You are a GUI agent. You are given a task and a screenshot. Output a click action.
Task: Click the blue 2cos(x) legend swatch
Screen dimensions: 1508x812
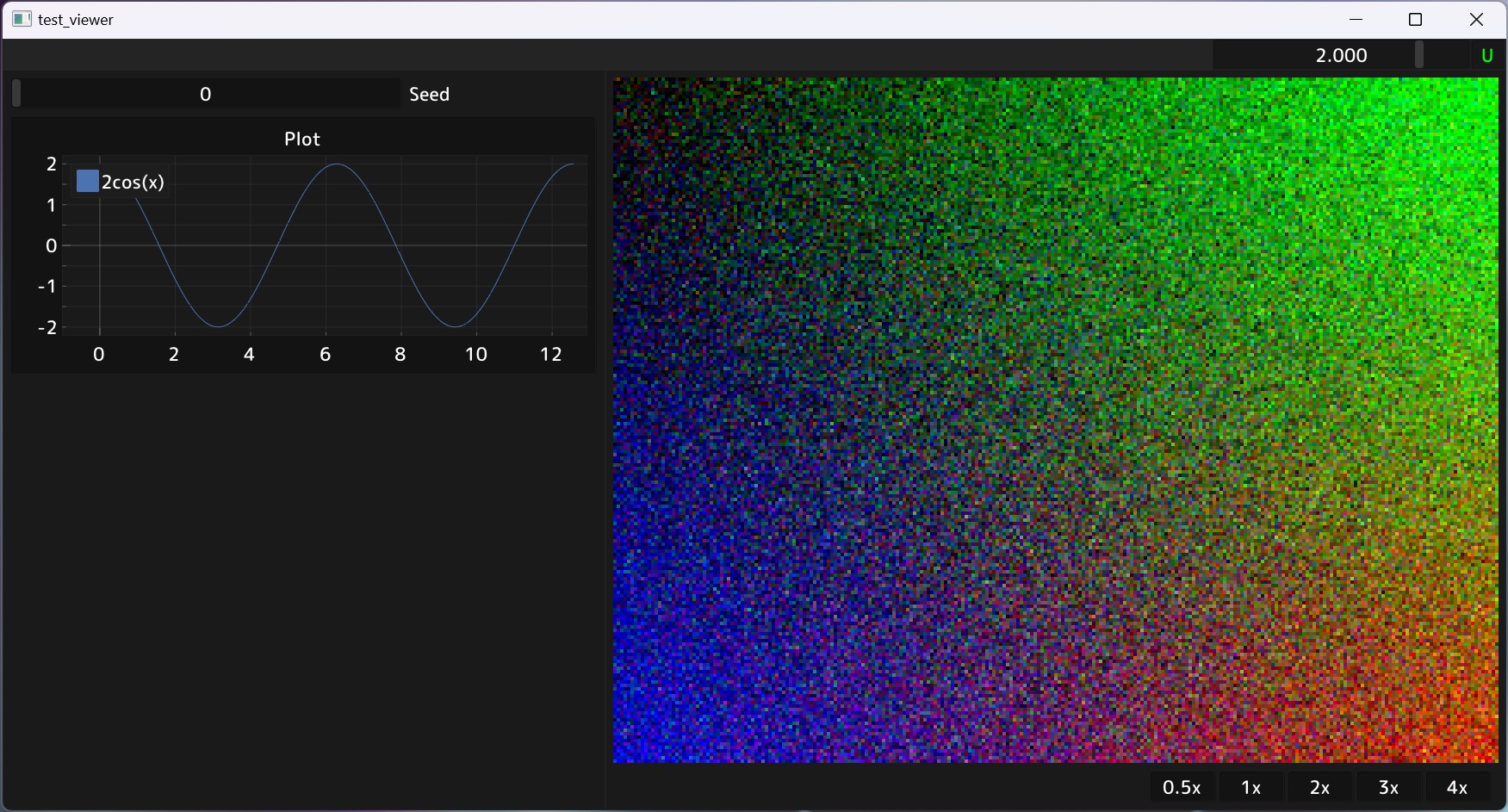tap(87, 181)
